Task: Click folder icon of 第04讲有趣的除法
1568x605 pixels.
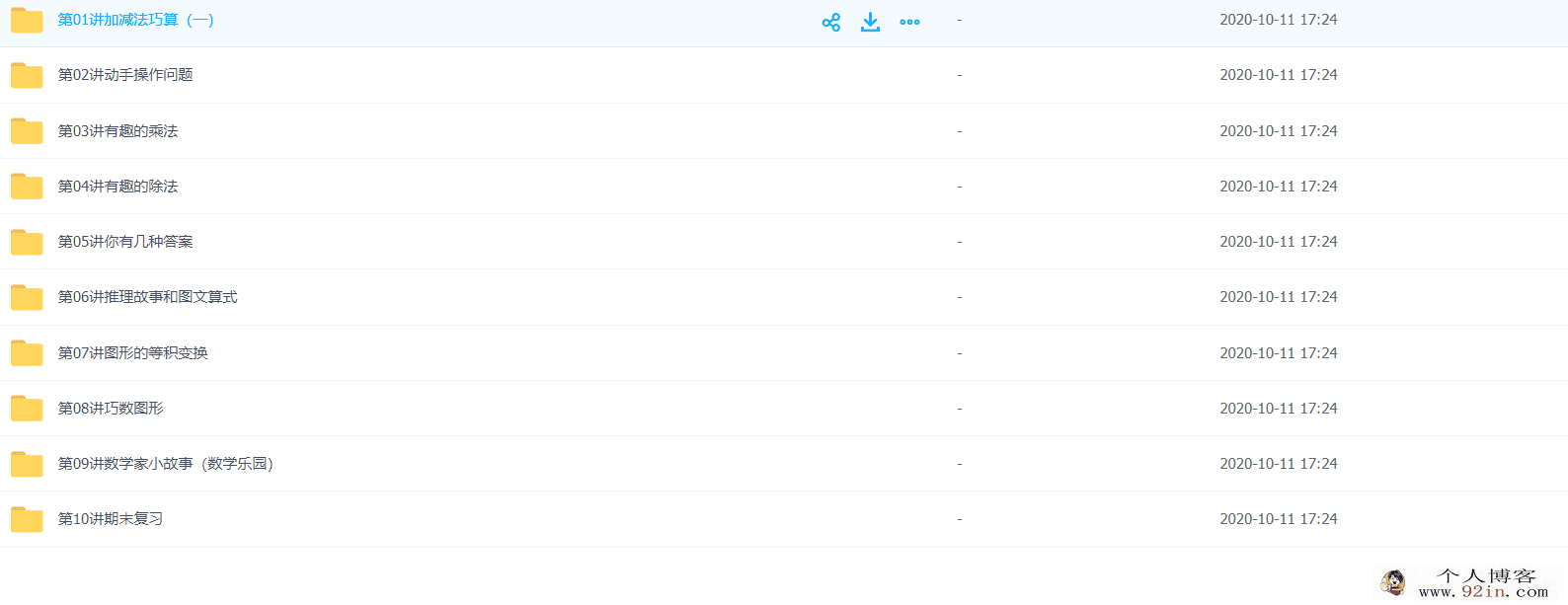Action: [x=27, y=186]
